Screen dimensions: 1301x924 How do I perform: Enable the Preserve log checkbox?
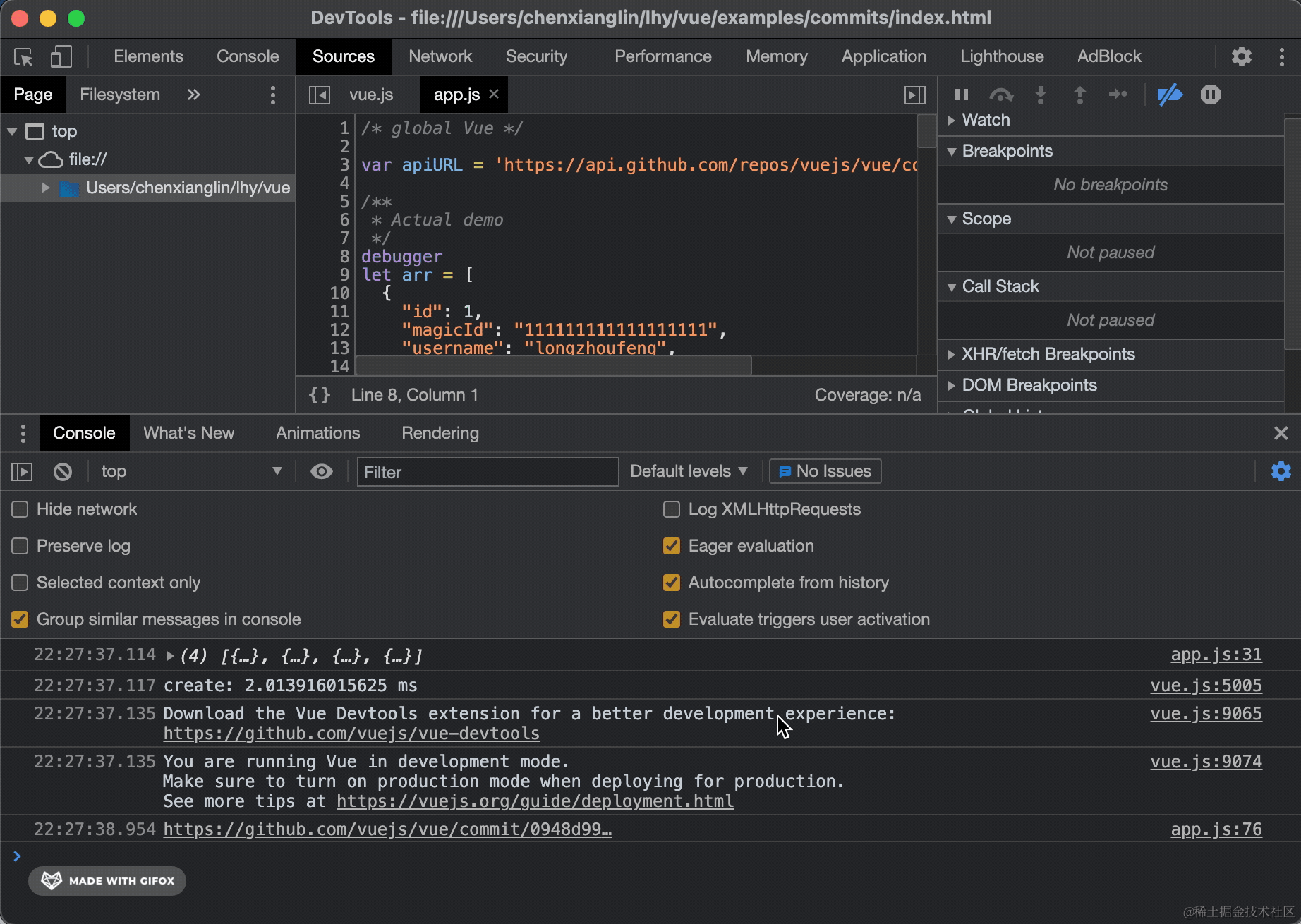tap(20, 546)
